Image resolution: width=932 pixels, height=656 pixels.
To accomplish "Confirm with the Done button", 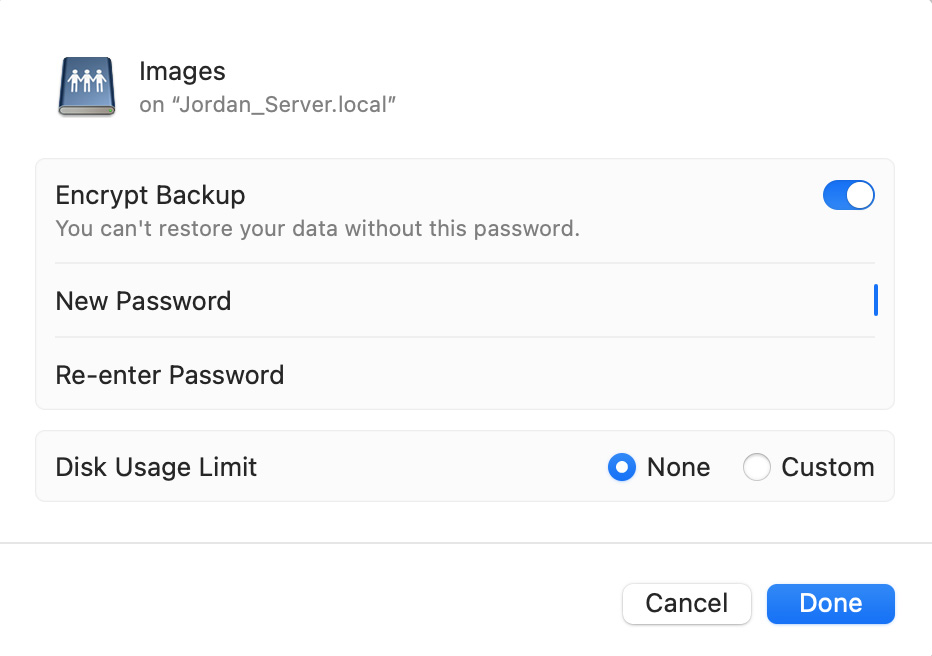I will pos(830,603).
